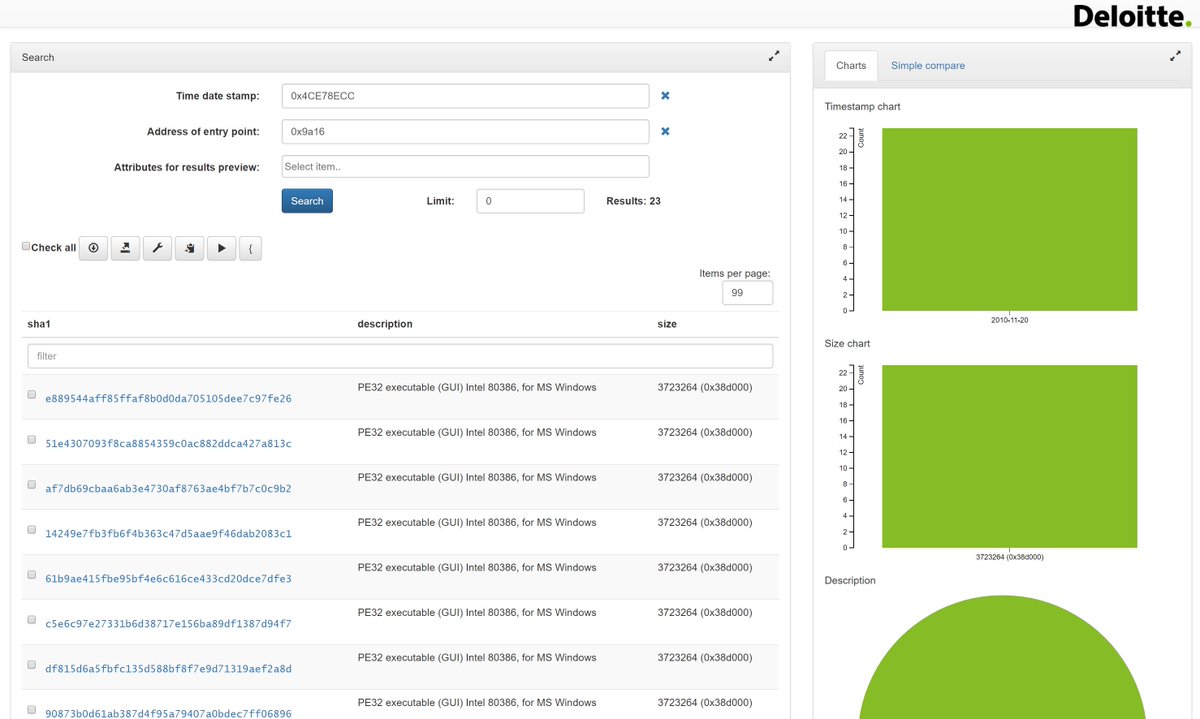Screen dimensions: 1200x719
Task: Click the size cell in the e889544aff85 row
Action: pos(705,387)
